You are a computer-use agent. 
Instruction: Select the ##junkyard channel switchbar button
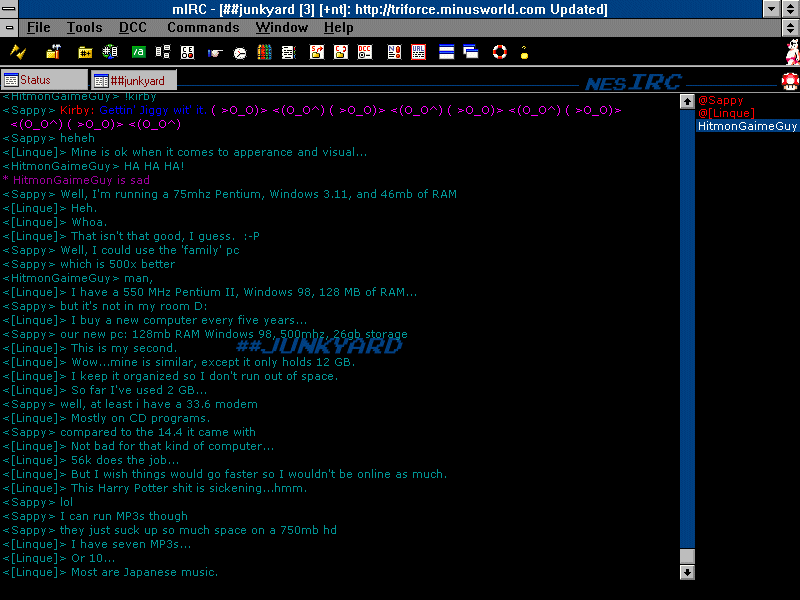click(133, 80)
